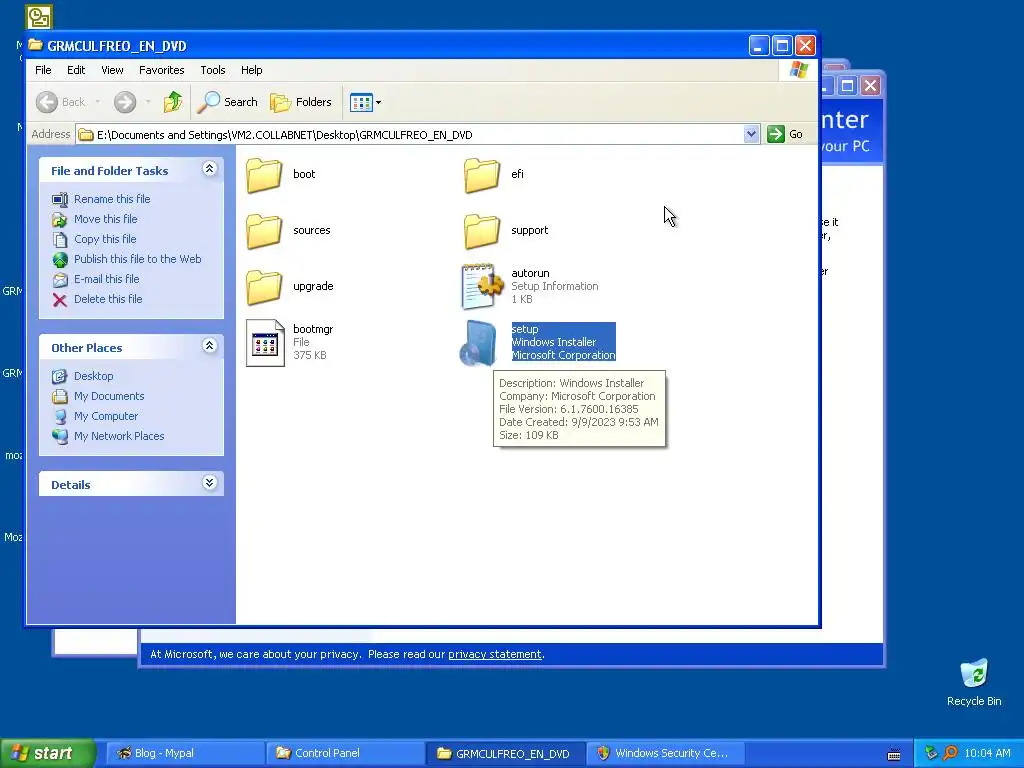Image resolution: width=1024 pixels, height=768 pixels.
Task: Select the sources folder icon
Action: [264, 231]
